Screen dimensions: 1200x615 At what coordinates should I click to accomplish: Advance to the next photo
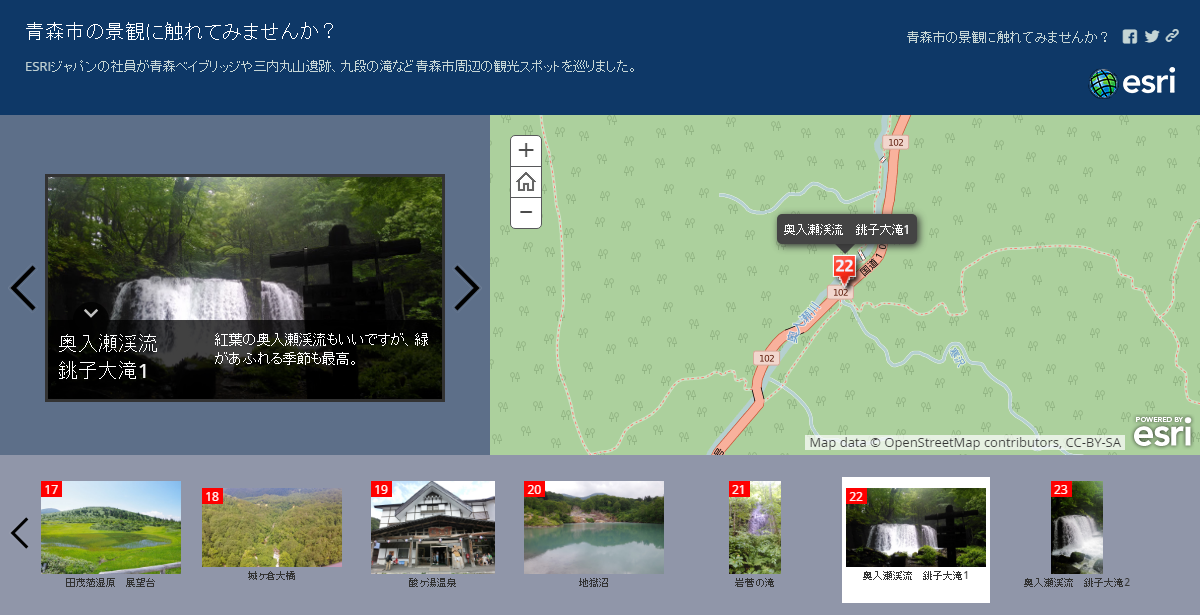[x=466, y=288]
